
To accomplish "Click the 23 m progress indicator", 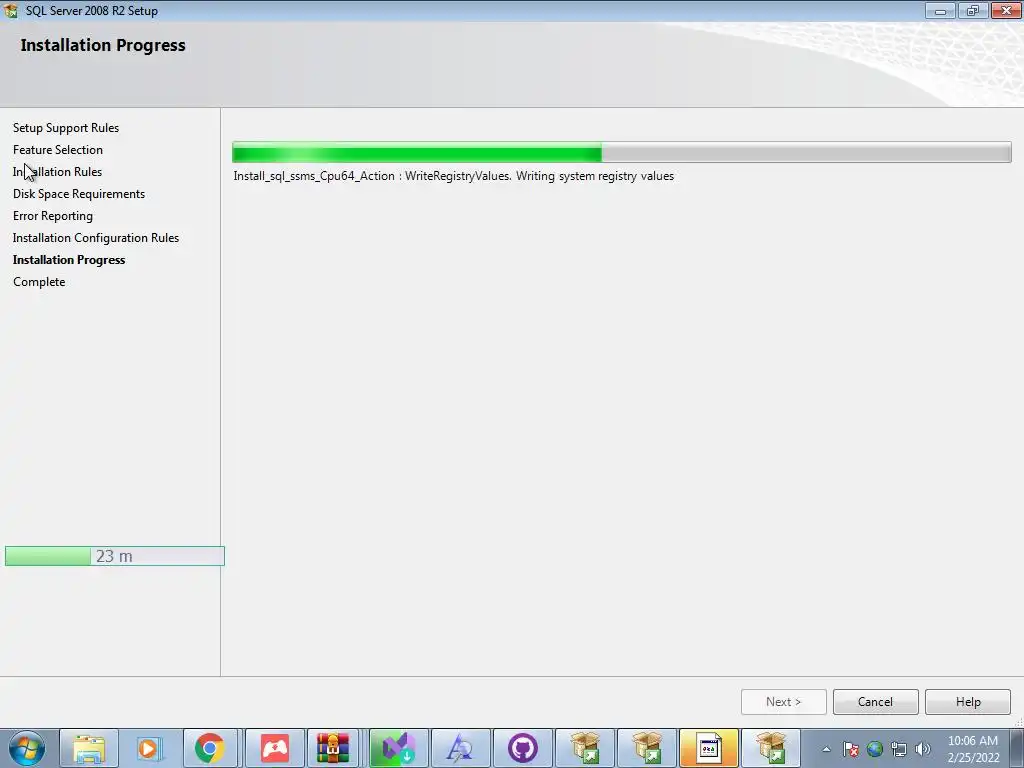I will [x=115, y=556].
